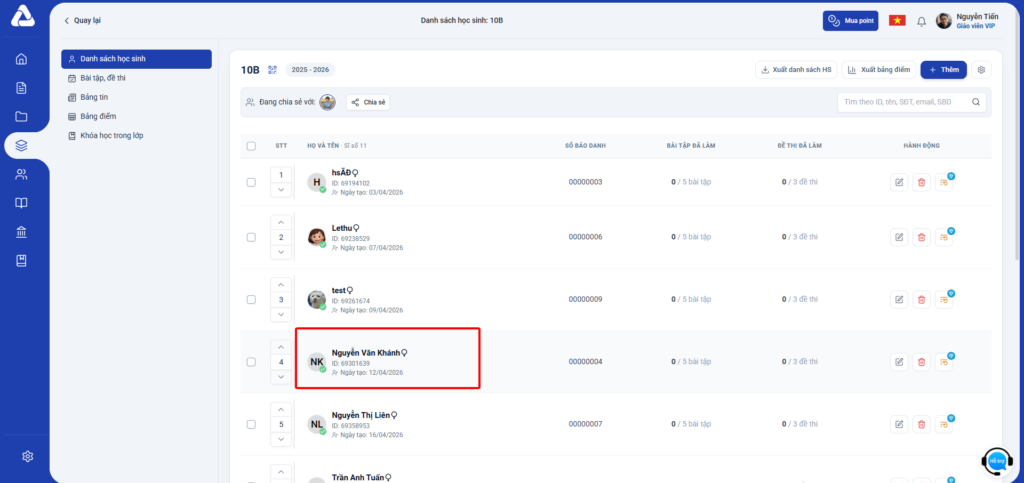
Task: Move Lethu row up with chevron
Action: [x=281, y=223]
